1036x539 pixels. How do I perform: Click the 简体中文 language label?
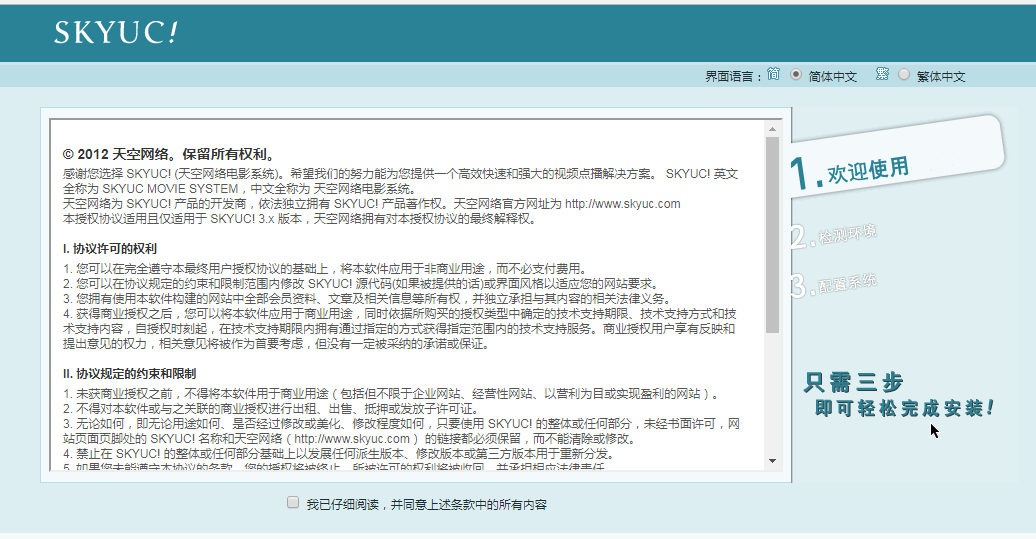[832, 77]
